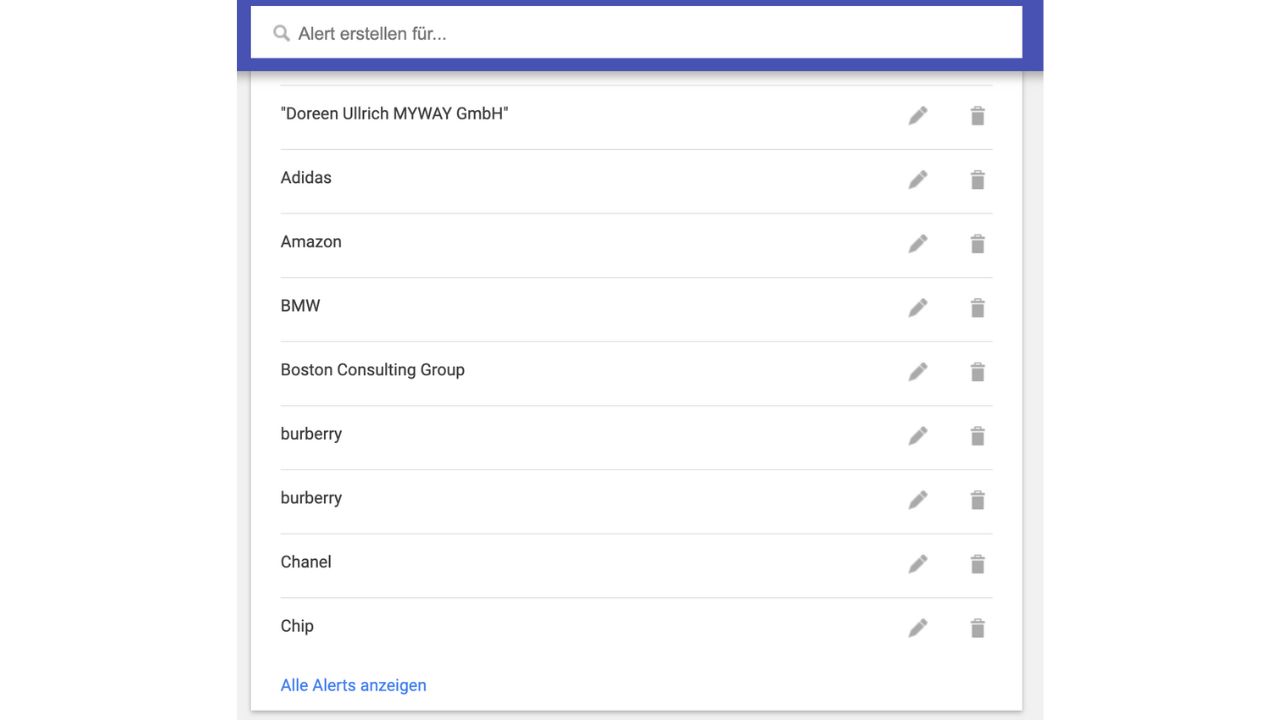Open edit view for the Chip alert
Viewport: 1280px width, 720px height.
[x=917, y=627]
